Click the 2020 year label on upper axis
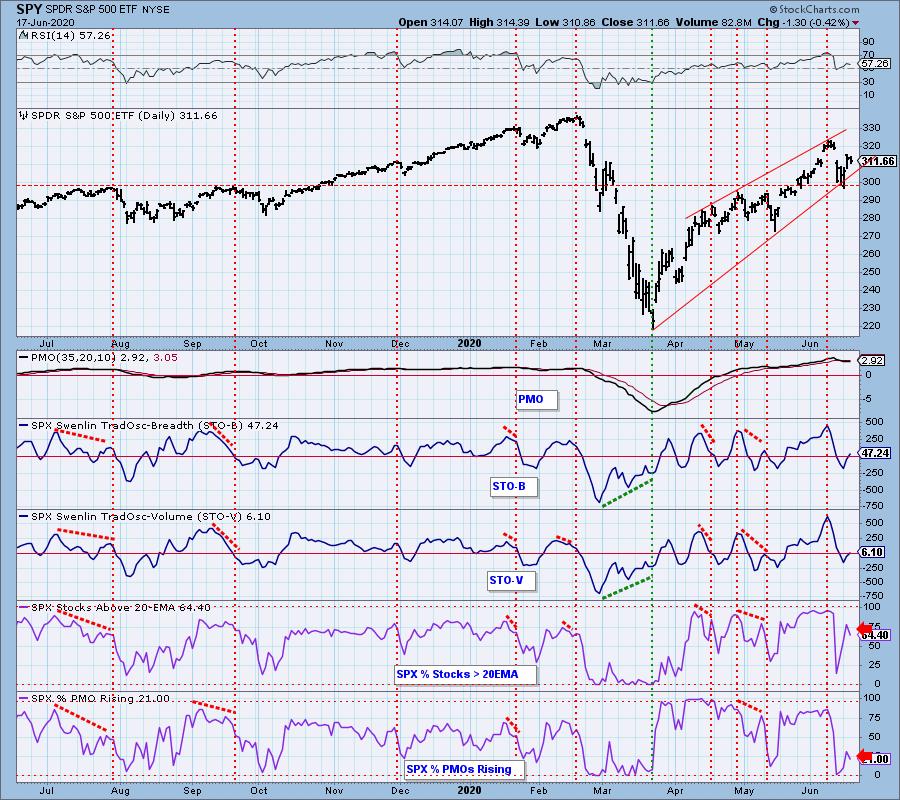This screenshot has height=800, width=900. pyautogui.click(x=469, y=343)
